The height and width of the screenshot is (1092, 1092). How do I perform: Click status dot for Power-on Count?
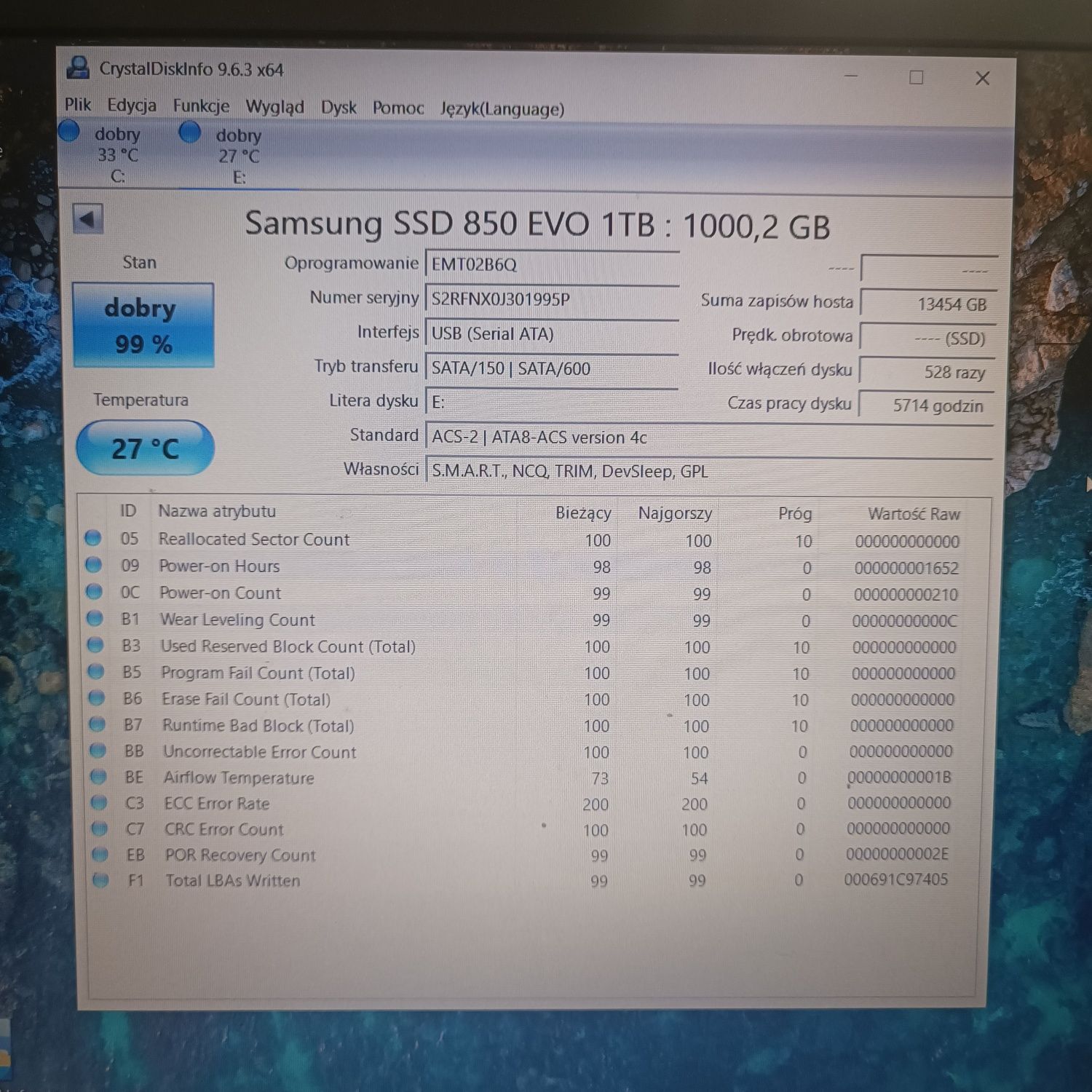(x=94, y=591)
